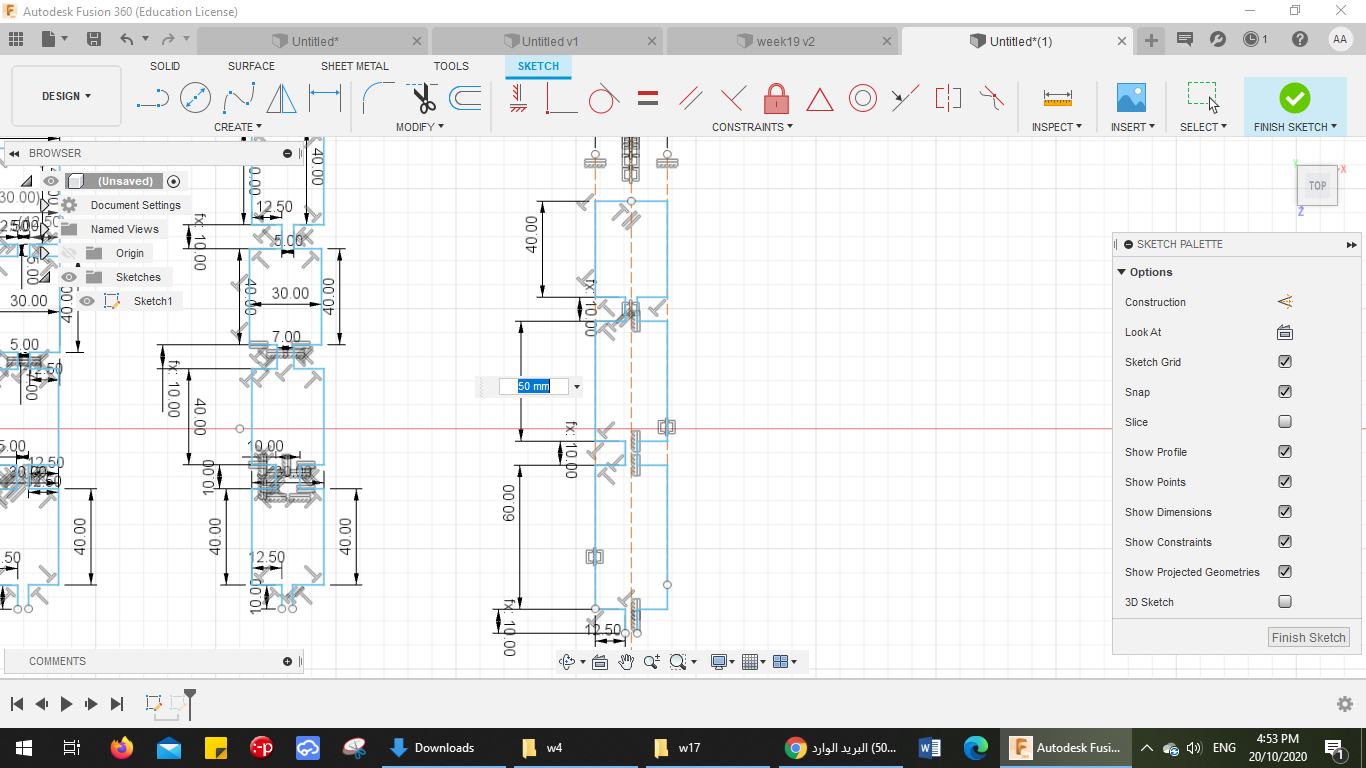Switch to the SOLID tab
This screenshot has height=768, width=1366.
click(x=165, y=66)
